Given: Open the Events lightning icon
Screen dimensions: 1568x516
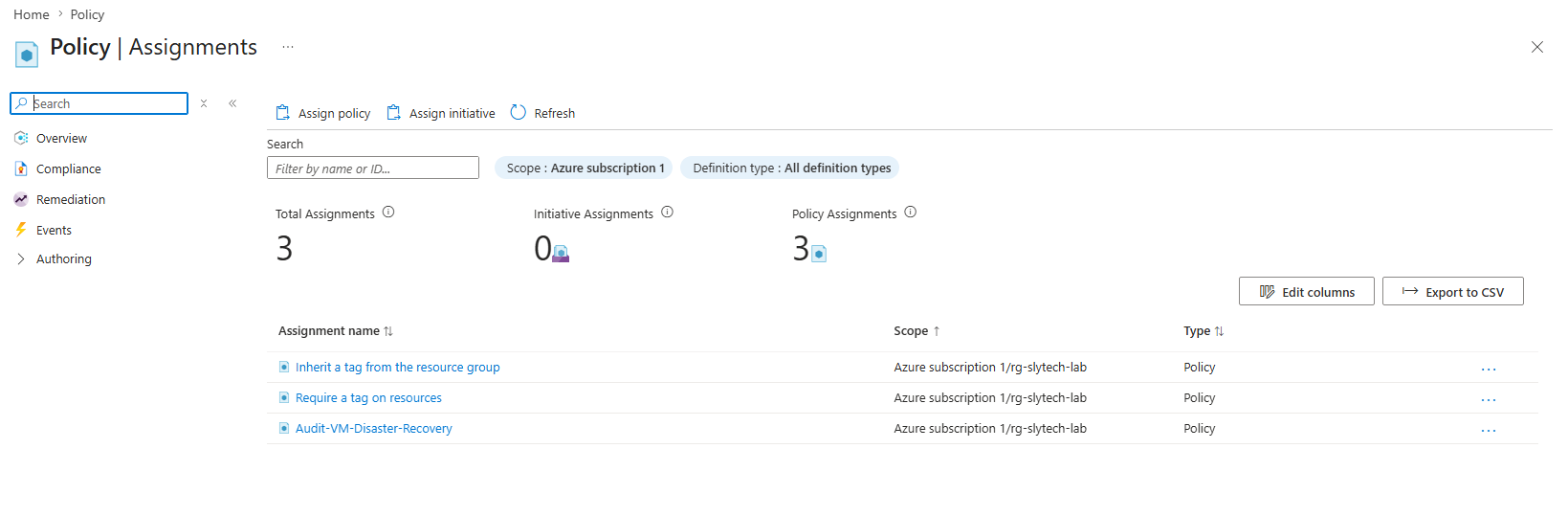Looking at the screenshot, I should [21, 230].
